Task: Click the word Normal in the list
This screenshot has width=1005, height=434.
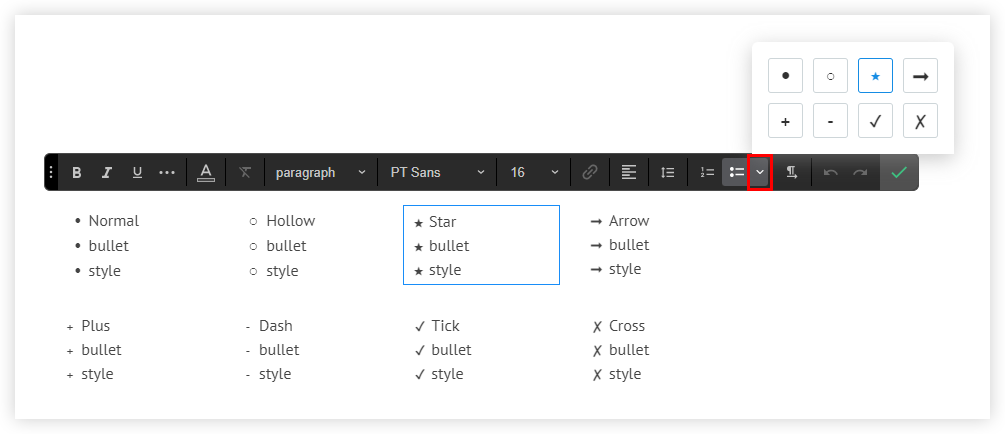Action: (113, 221)
